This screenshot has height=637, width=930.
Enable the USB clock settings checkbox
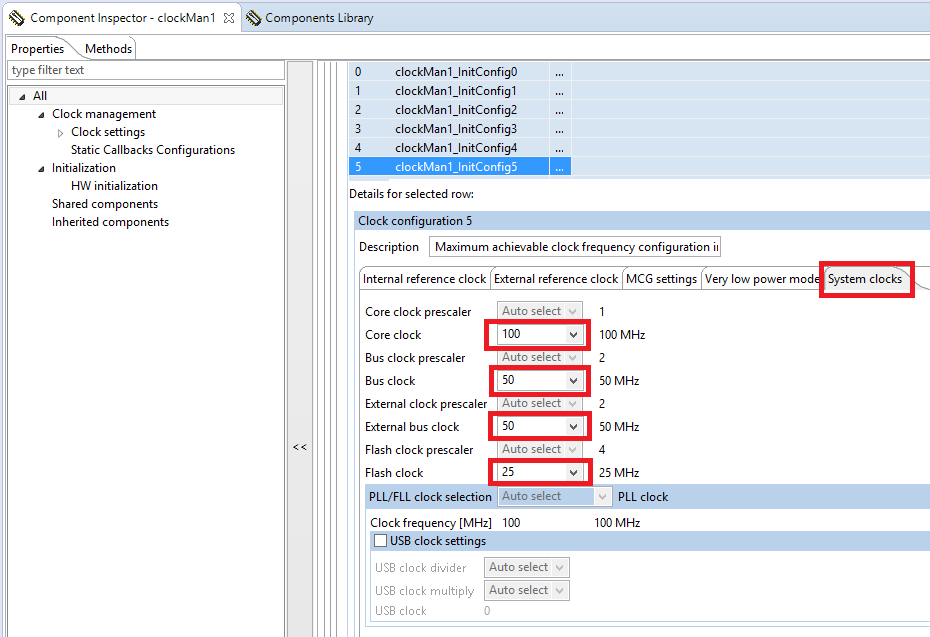(380, 541)
